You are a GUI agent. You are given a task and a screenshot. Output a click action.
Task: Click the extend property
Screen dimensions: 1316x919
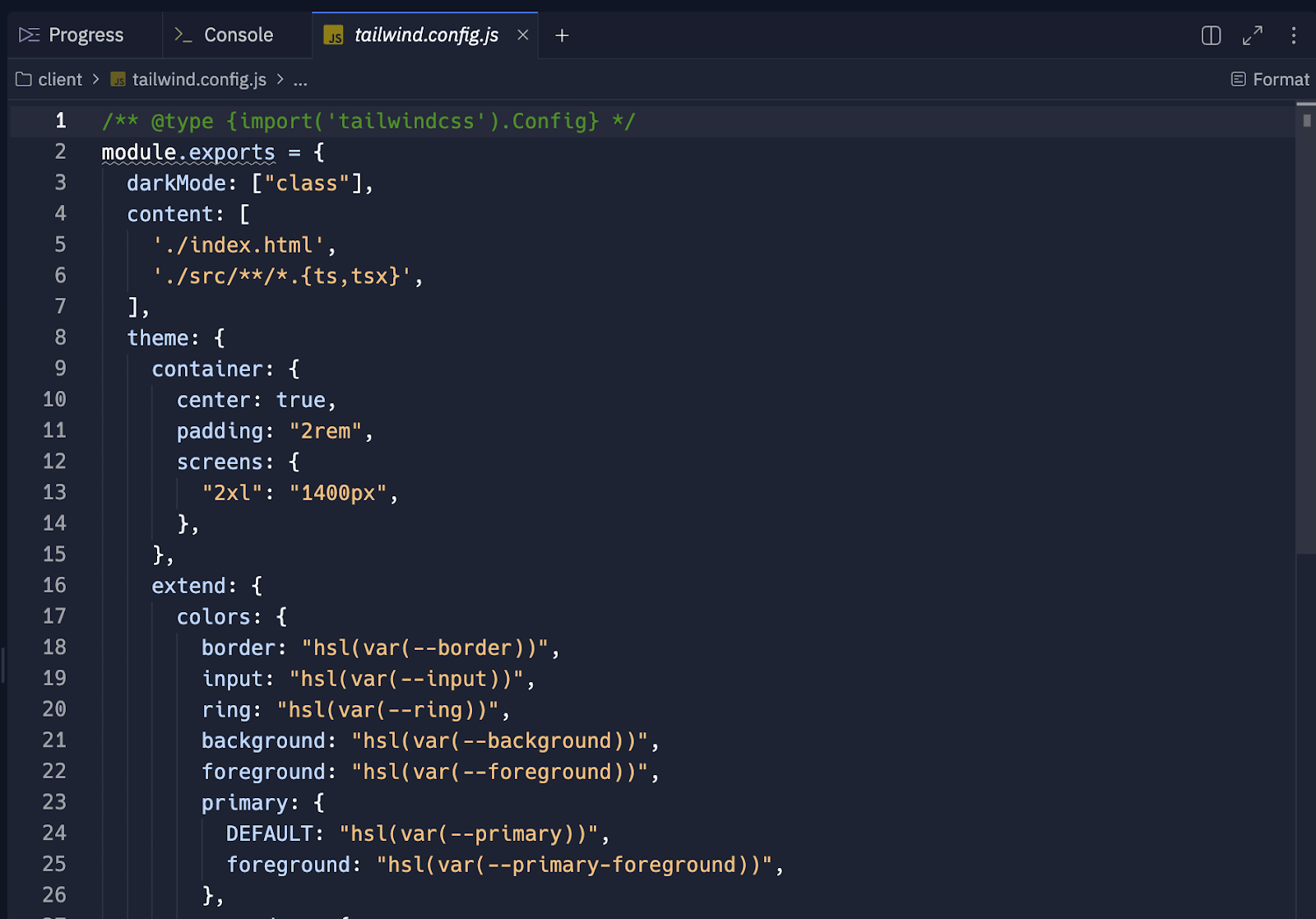tap(188, 586)
